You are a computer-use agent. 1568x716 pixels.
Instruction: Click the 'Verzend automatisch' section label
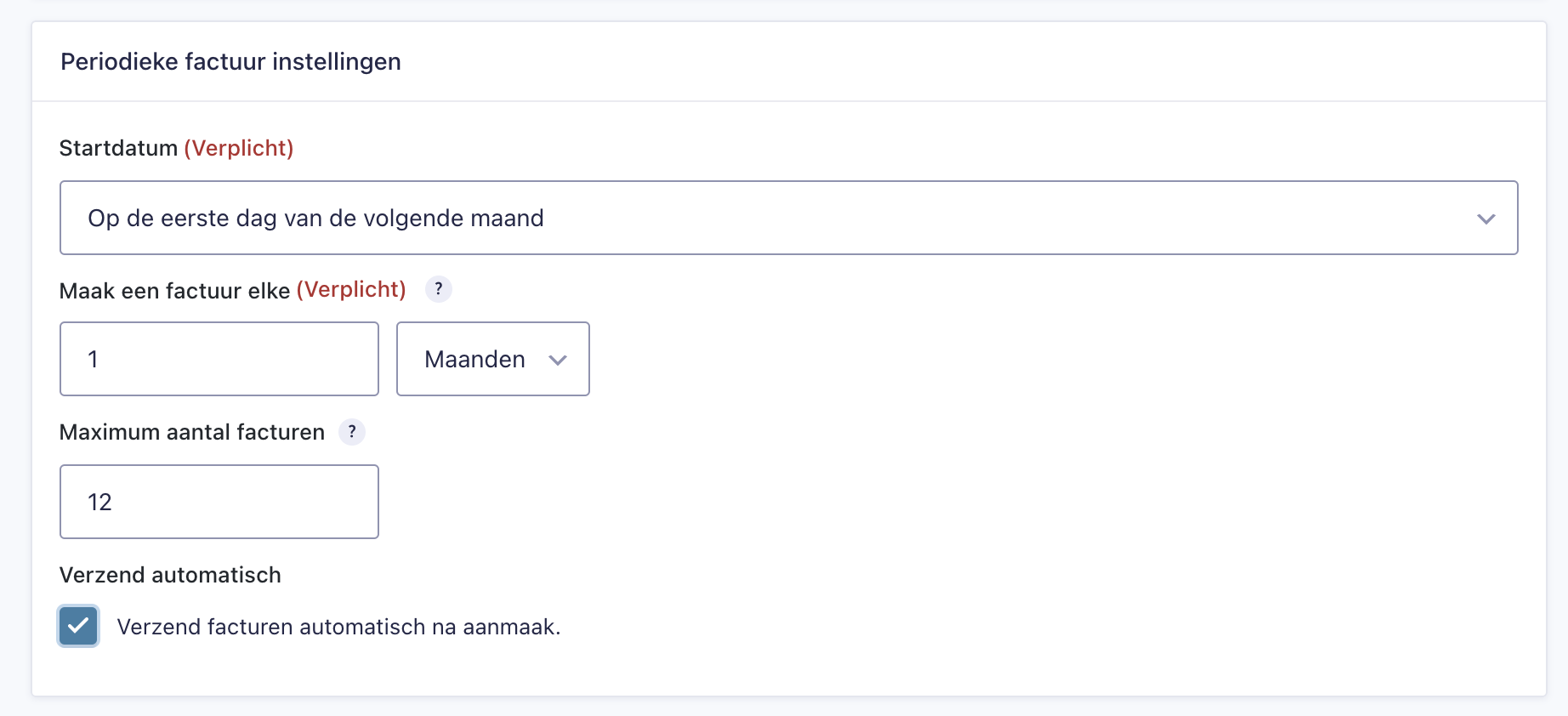click(170, 575)
